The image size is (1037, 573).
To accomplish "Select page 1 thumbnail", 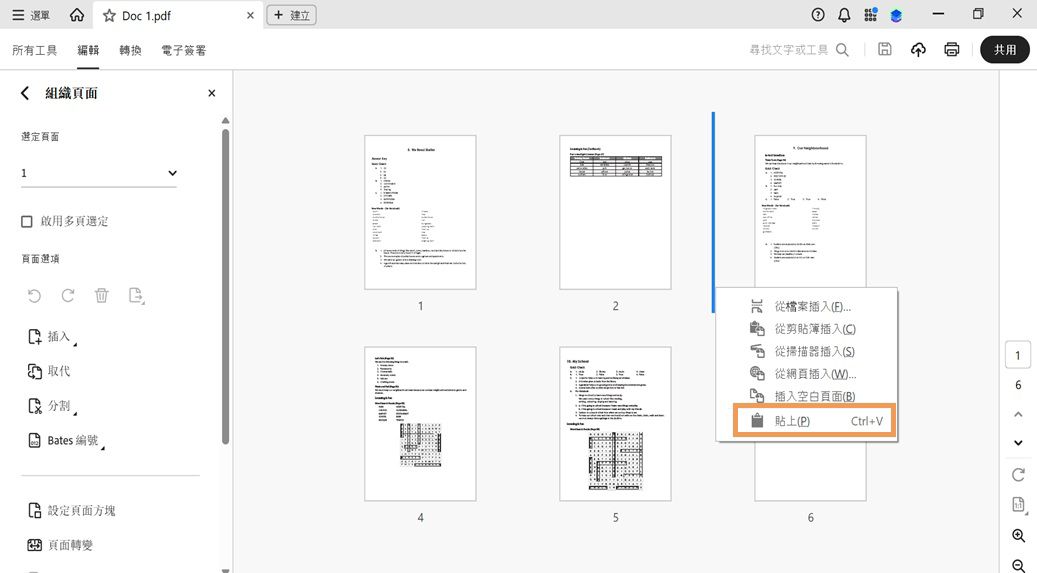I will click(x=420, y=212).
